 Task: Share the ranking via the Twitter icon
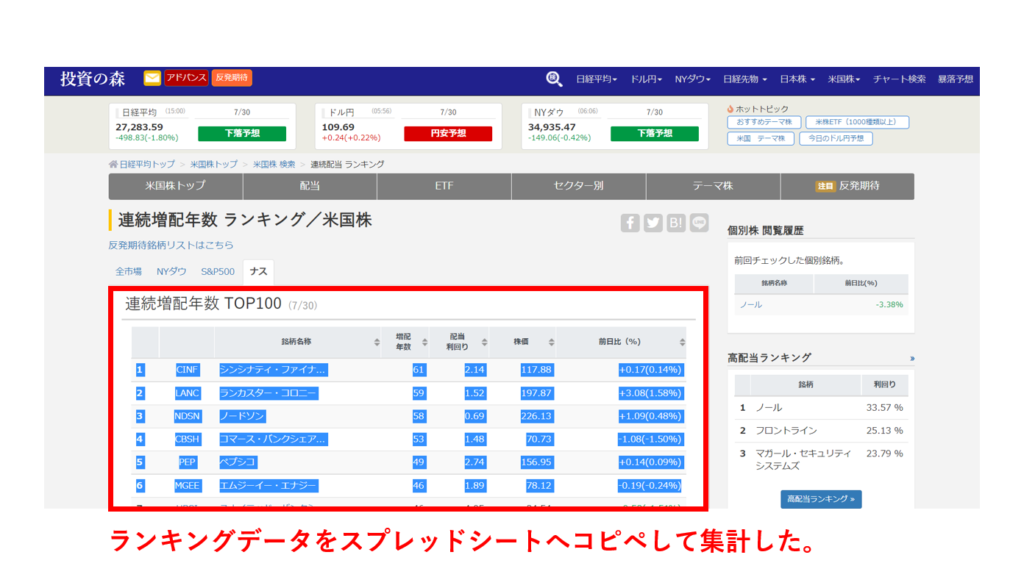pos(652,222)
